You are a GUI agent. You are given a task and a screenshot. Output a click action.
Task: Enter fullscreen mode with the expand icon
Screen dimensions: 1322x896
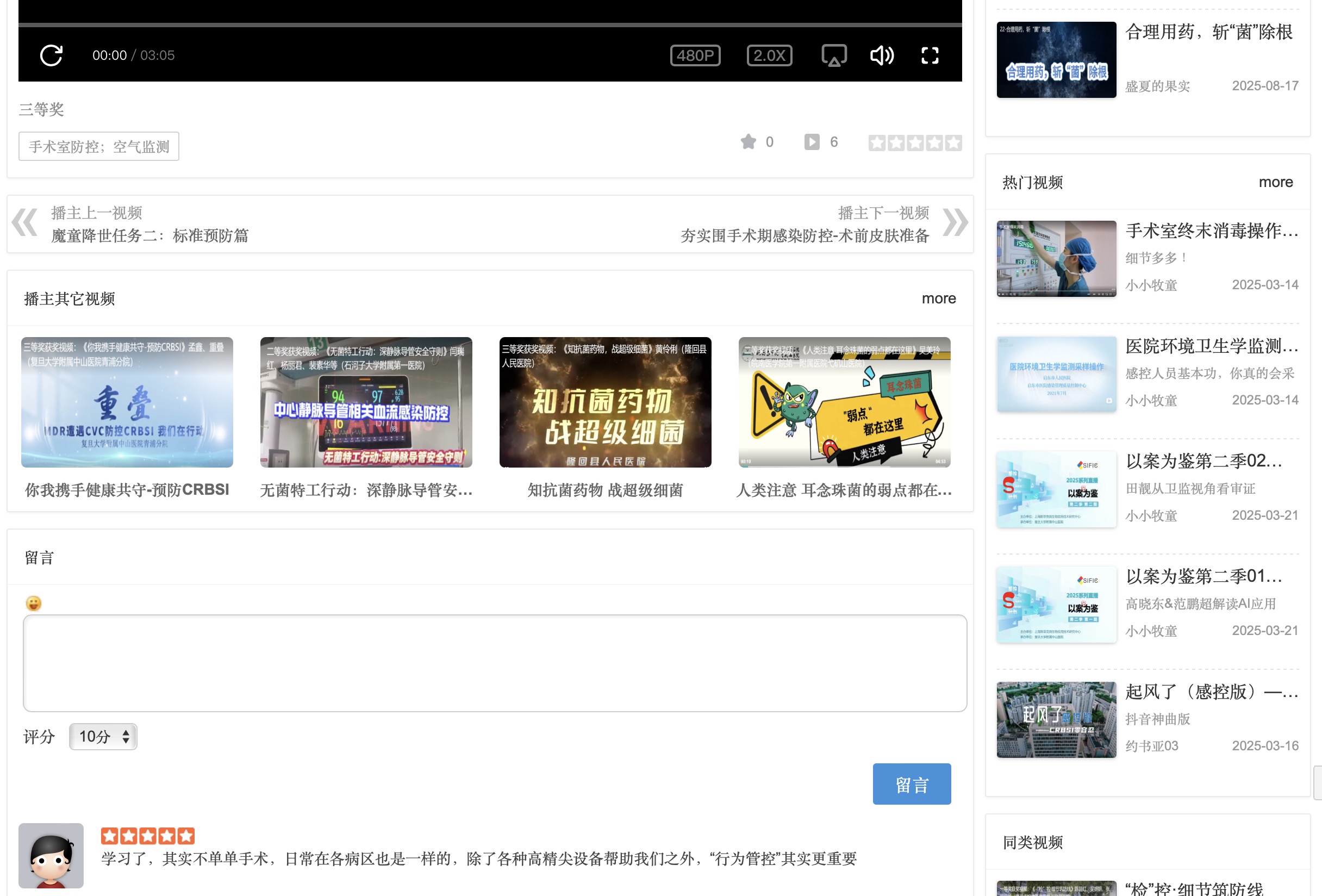[930, 55]
